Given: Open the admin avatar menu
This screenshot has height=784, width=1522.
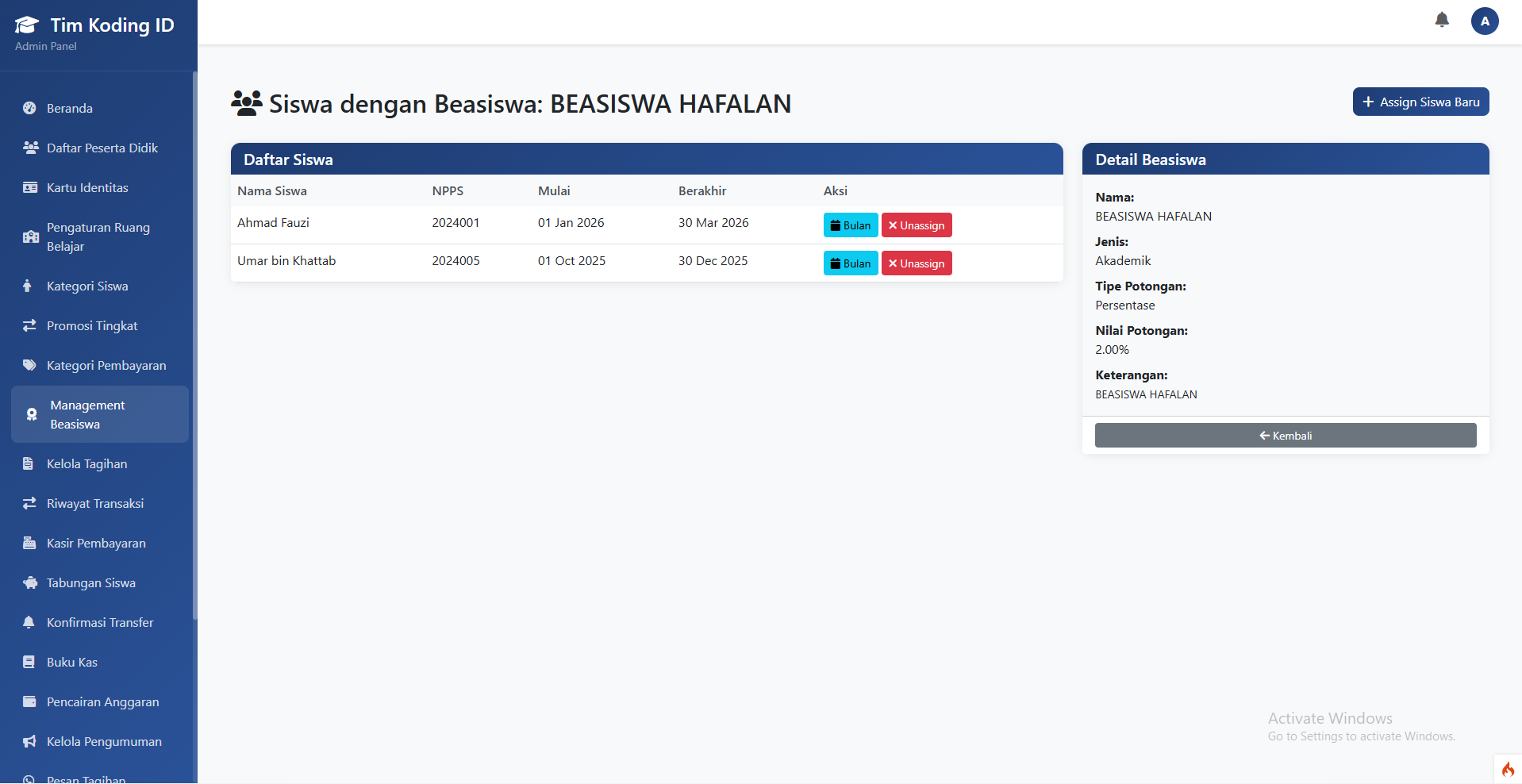Looking at the screenshot, I should 1485,21.
